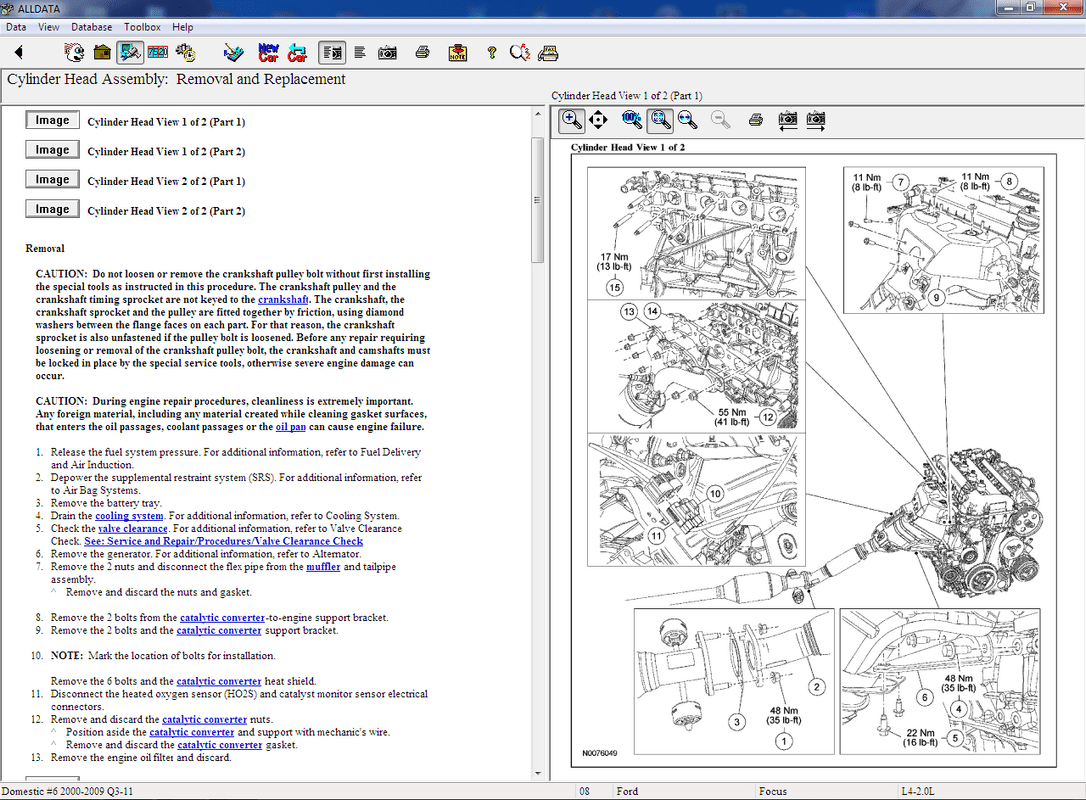Open Valve Clearance Check procedure link

(224, 542)
